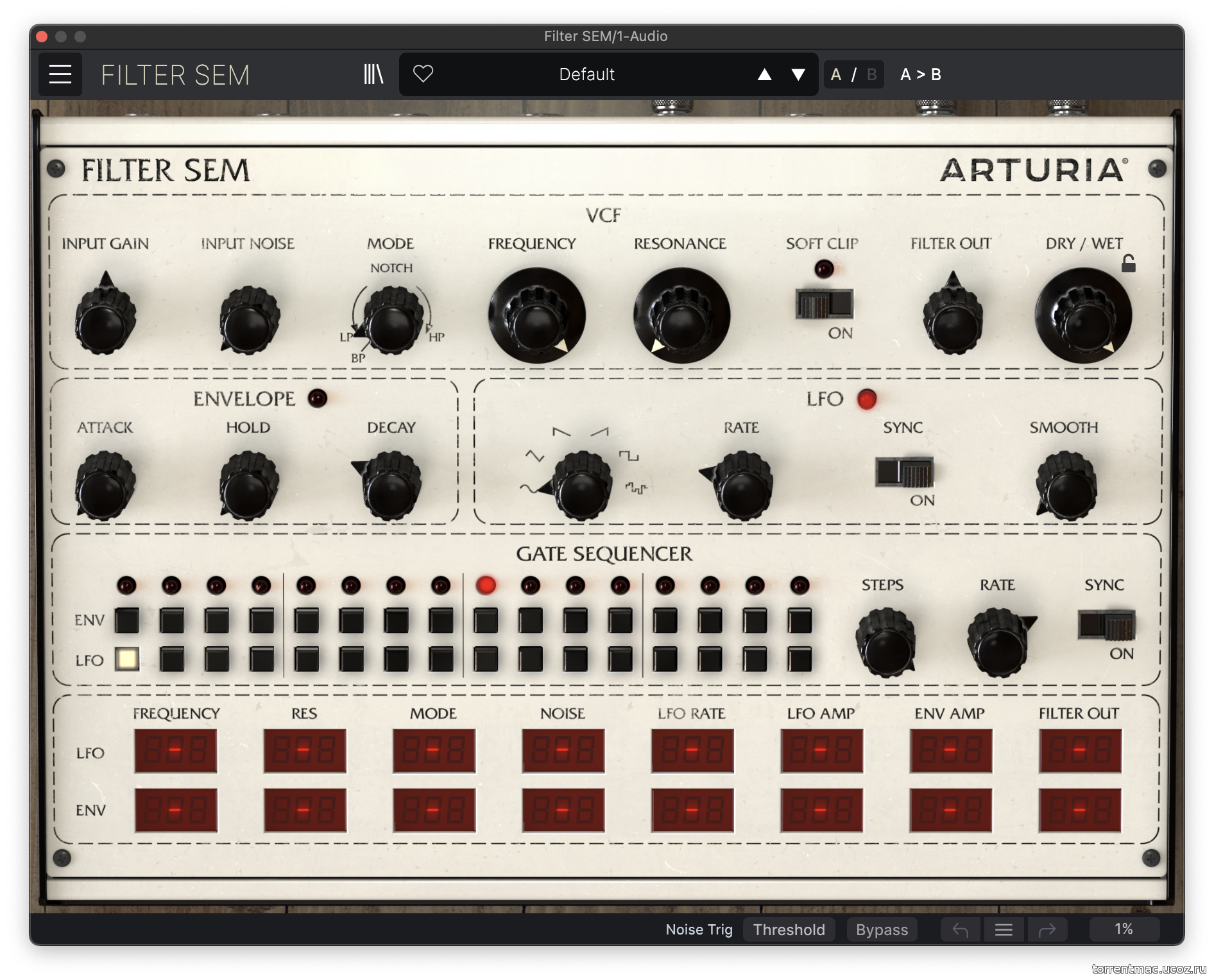Click the Noise Trig label
This screenshot has height=980, width=1214.
[x=699, y=929]
